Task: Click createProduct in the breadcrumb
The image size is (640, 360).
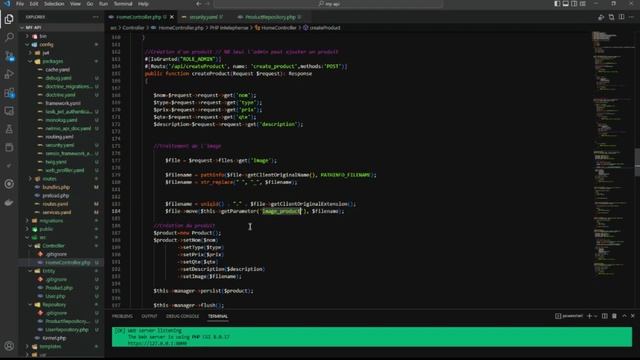Action: [325, 28]
